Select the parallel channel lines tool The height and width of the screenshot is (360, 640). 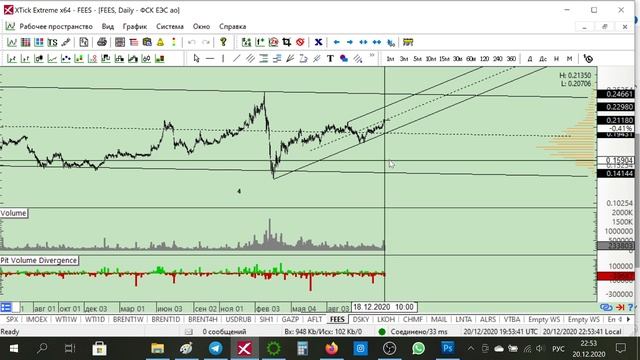pos(250,59)
